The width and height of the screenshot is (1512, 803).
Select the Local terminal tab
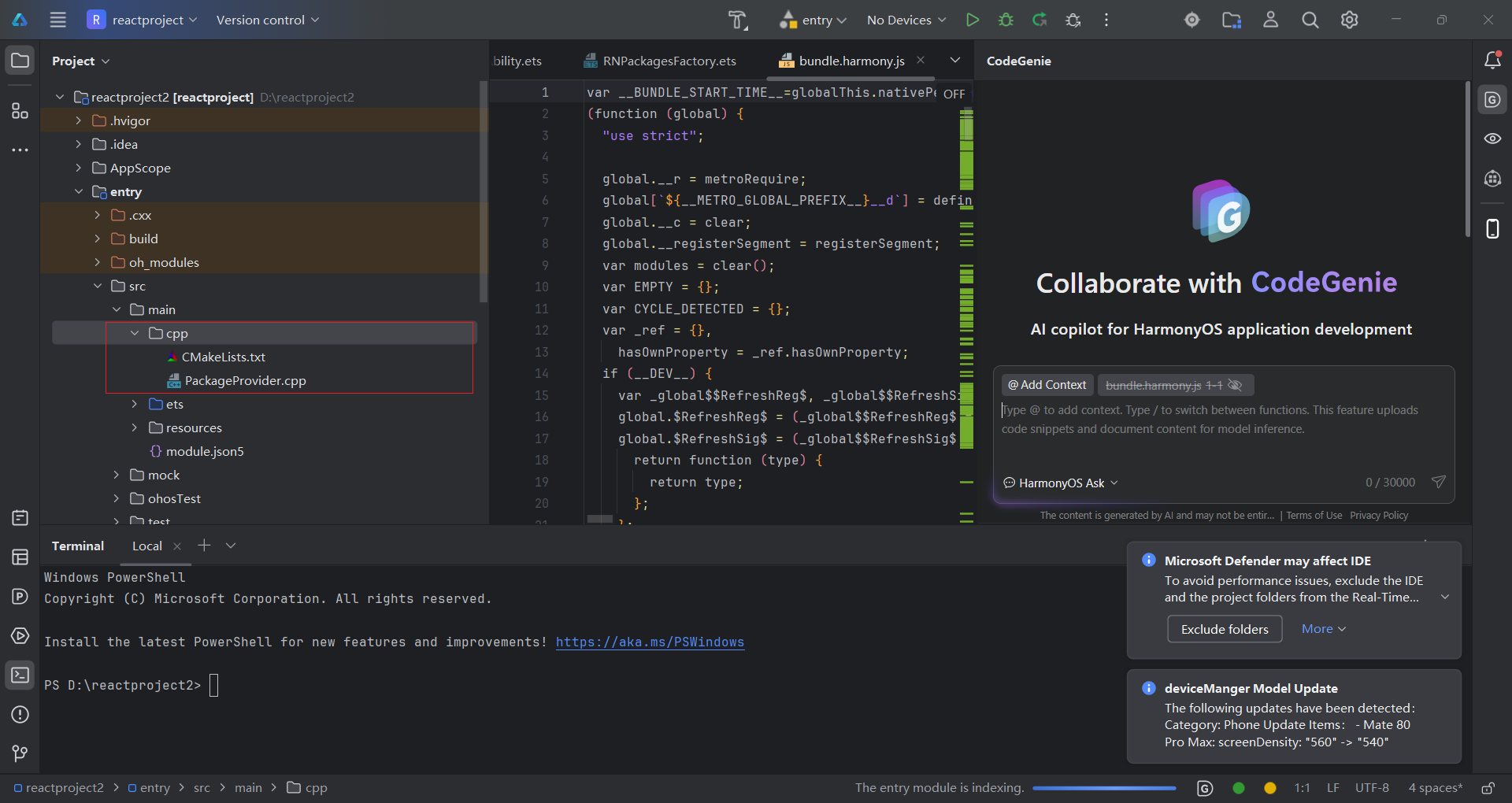pos(146,546)
